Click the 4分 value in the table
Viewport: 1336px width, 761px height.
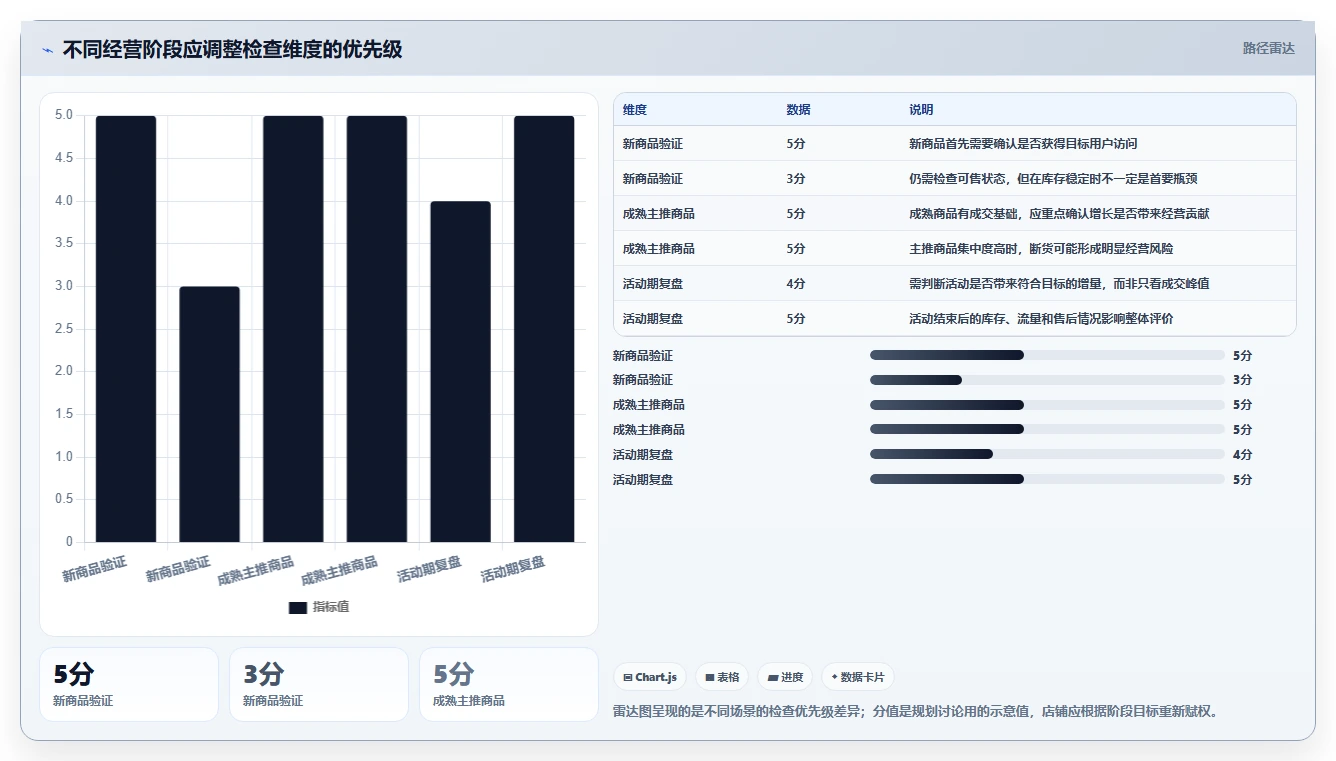796,284
